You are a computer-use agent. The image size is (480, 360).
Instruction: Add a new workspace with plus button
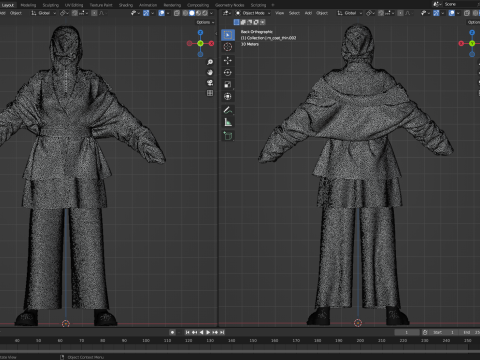[x=273, y=5]
